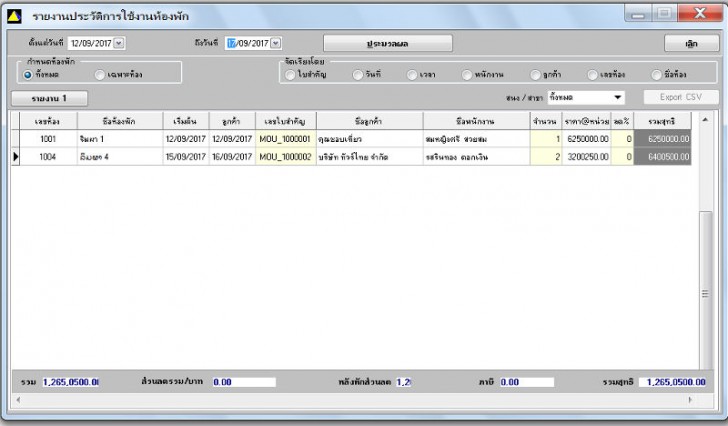Click the ราคา@หน่วย column header
728x426 pixels.
(586, 121)
